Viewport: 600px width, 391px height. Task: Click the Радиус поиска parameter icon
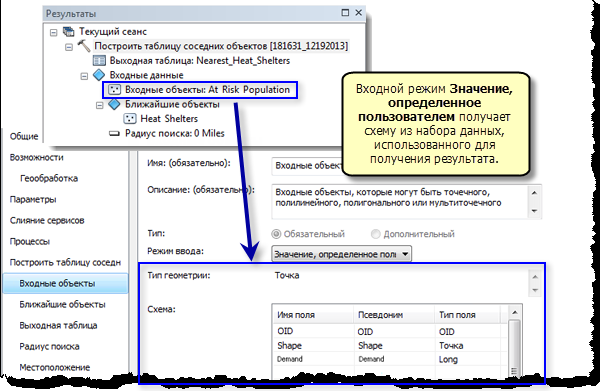[114, 134]
